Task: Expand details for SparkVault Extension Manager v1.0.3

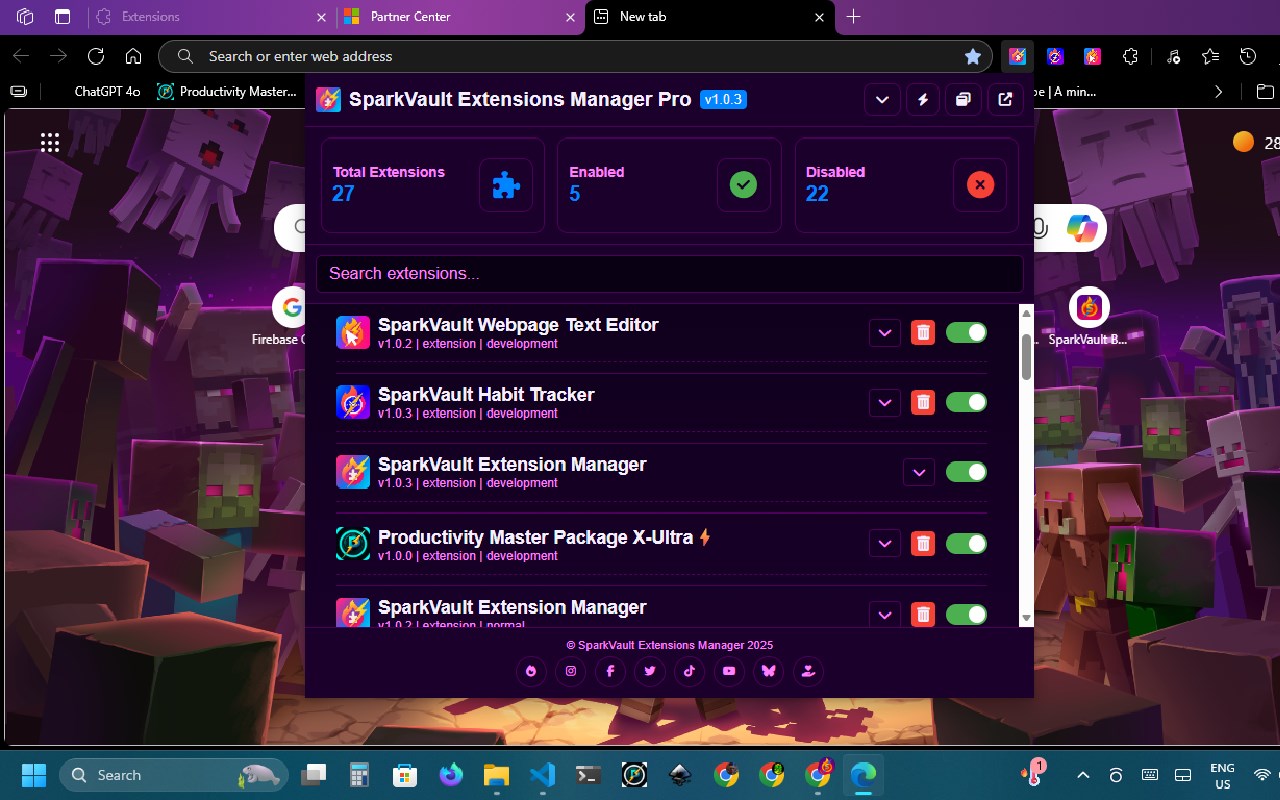Action: (919, 472)
